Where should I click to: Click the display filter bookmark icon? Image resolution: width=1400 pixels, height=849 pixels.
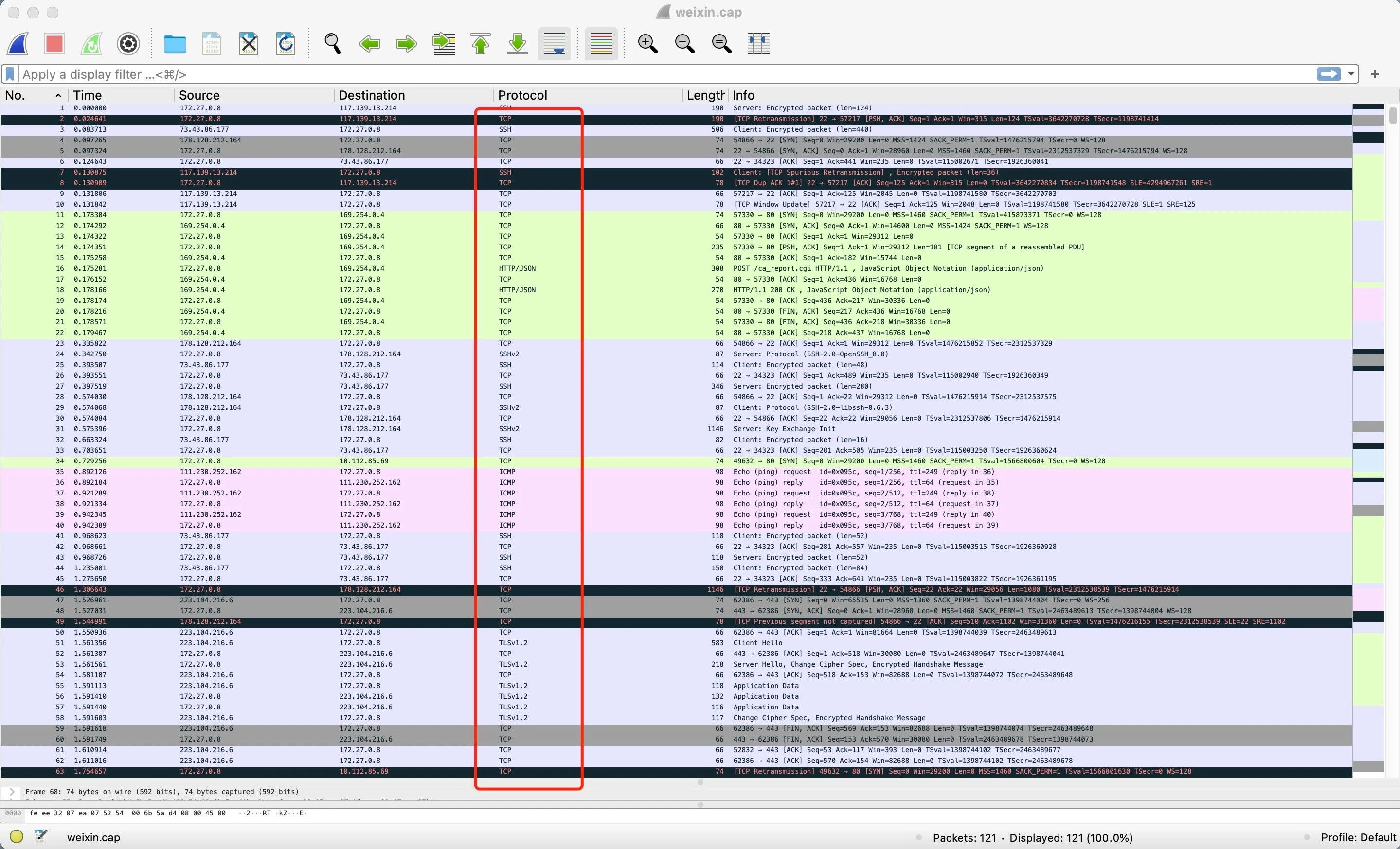10,74
